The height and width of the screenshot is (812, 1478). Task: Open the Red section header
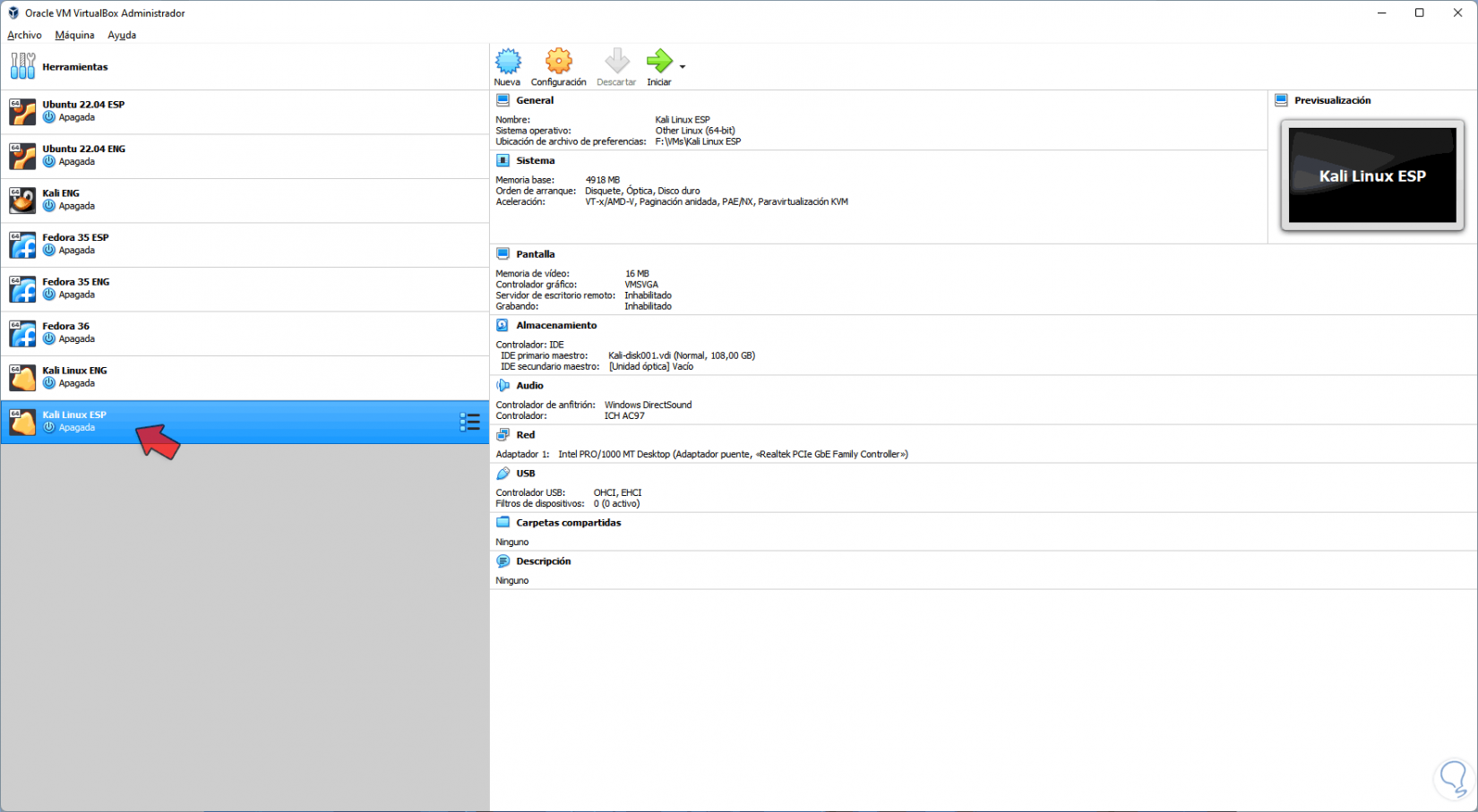click(x=526, y=435)
